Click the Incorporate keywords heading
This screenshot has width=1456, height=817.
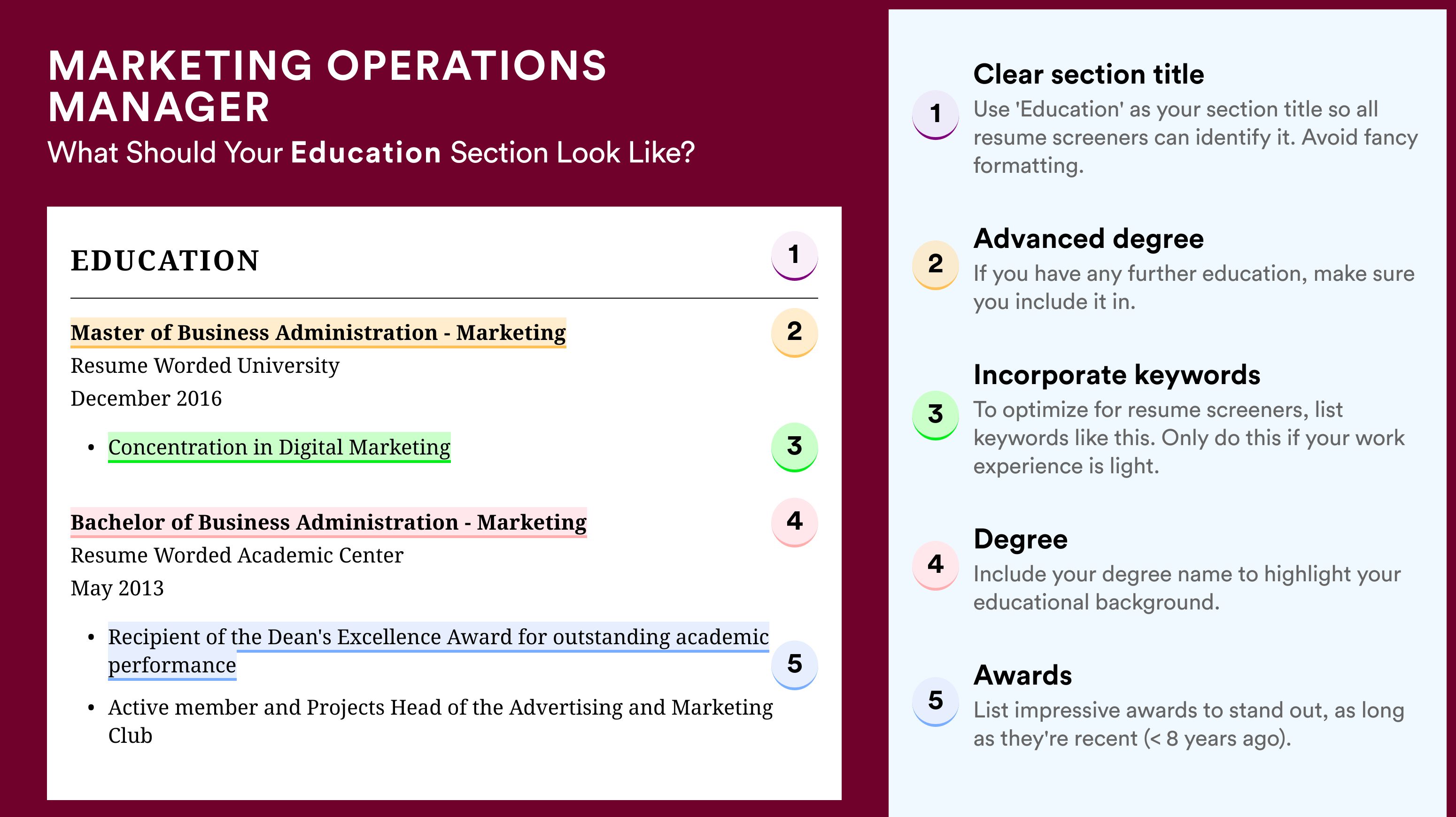coord(1117,375)
